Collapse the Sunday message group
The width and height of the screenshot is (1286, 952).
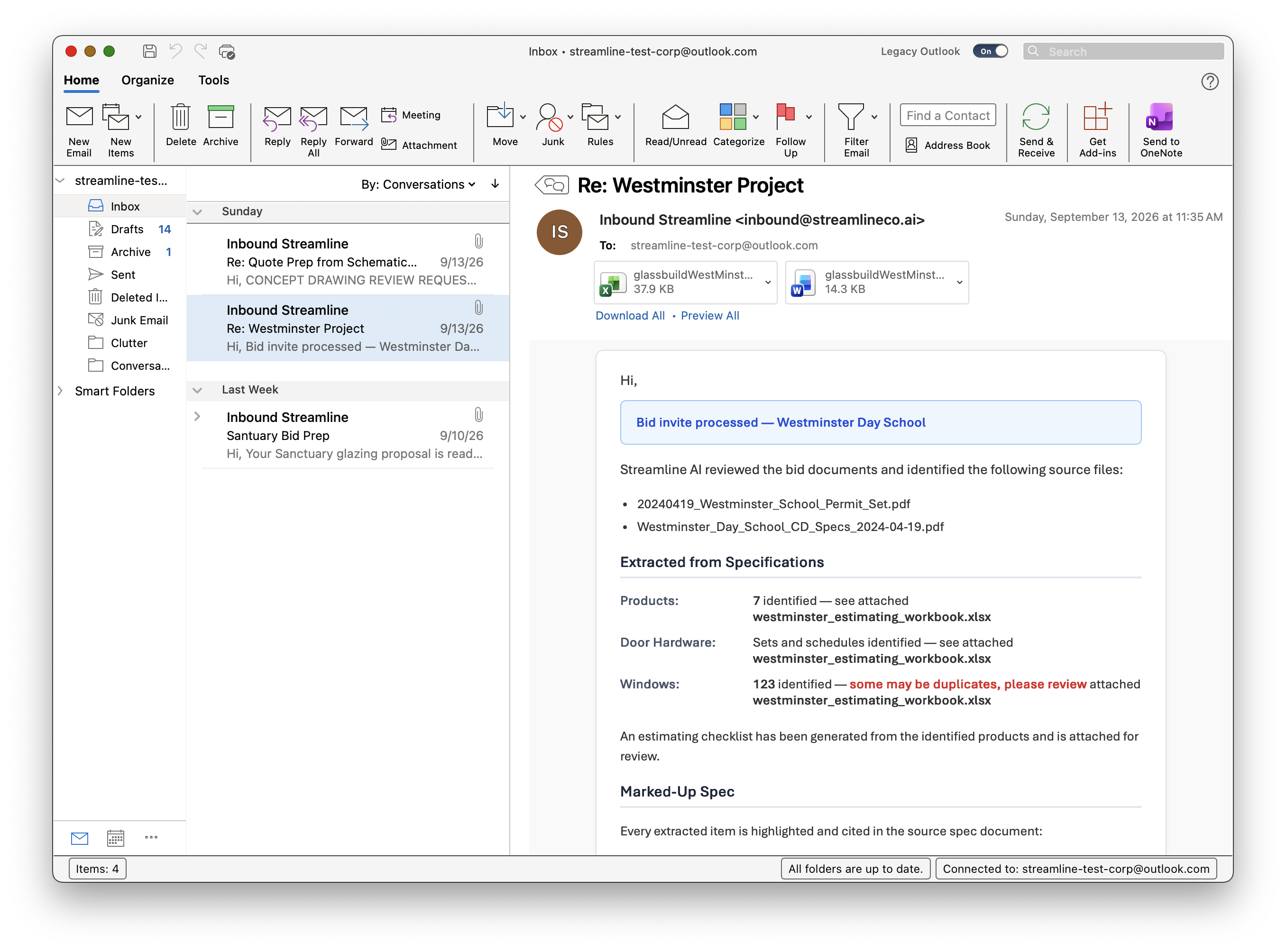(x=198, y=211)
